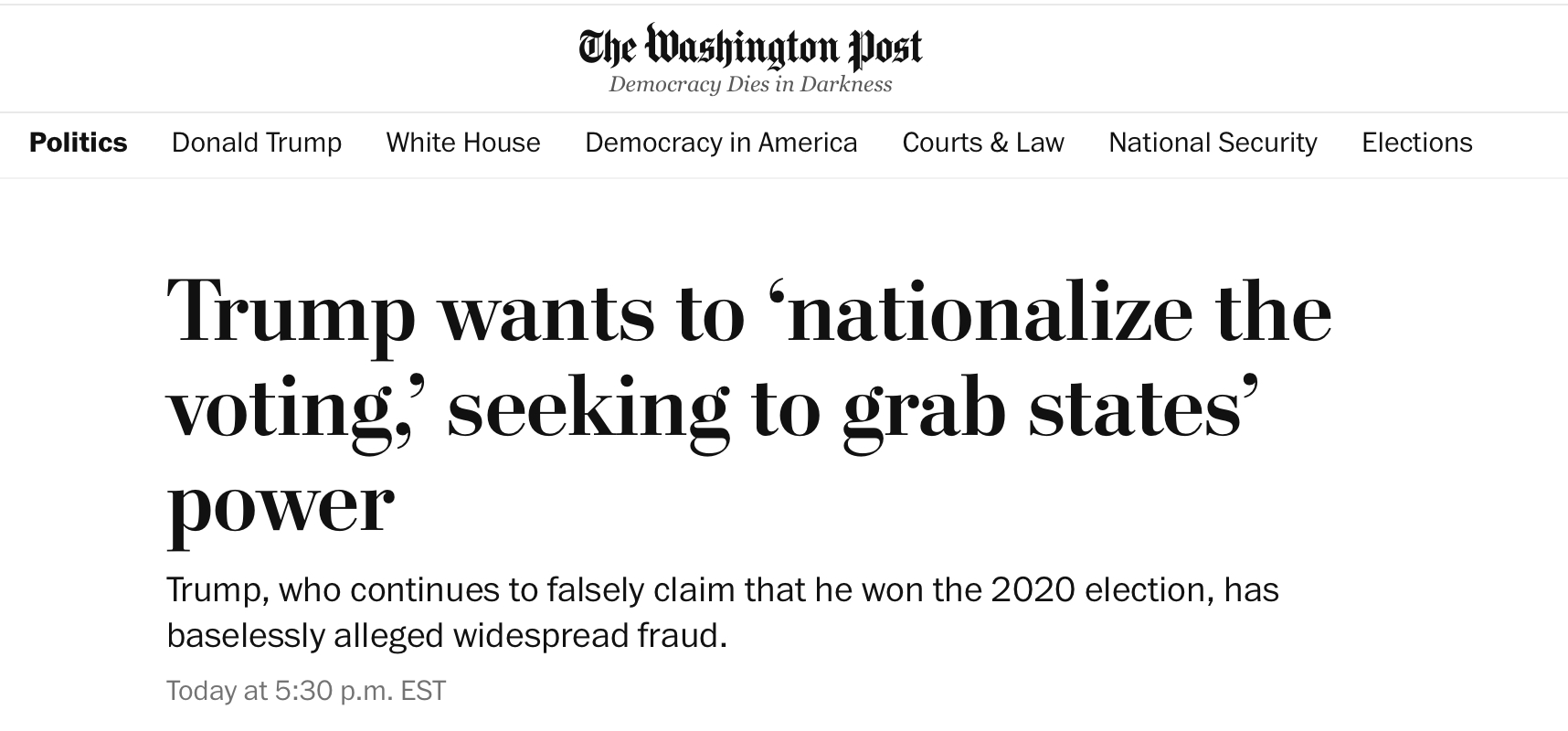This screenshot has height=731, width=1568.
Task: Click The Washington Post logo
Action: [x=750, y=47]
